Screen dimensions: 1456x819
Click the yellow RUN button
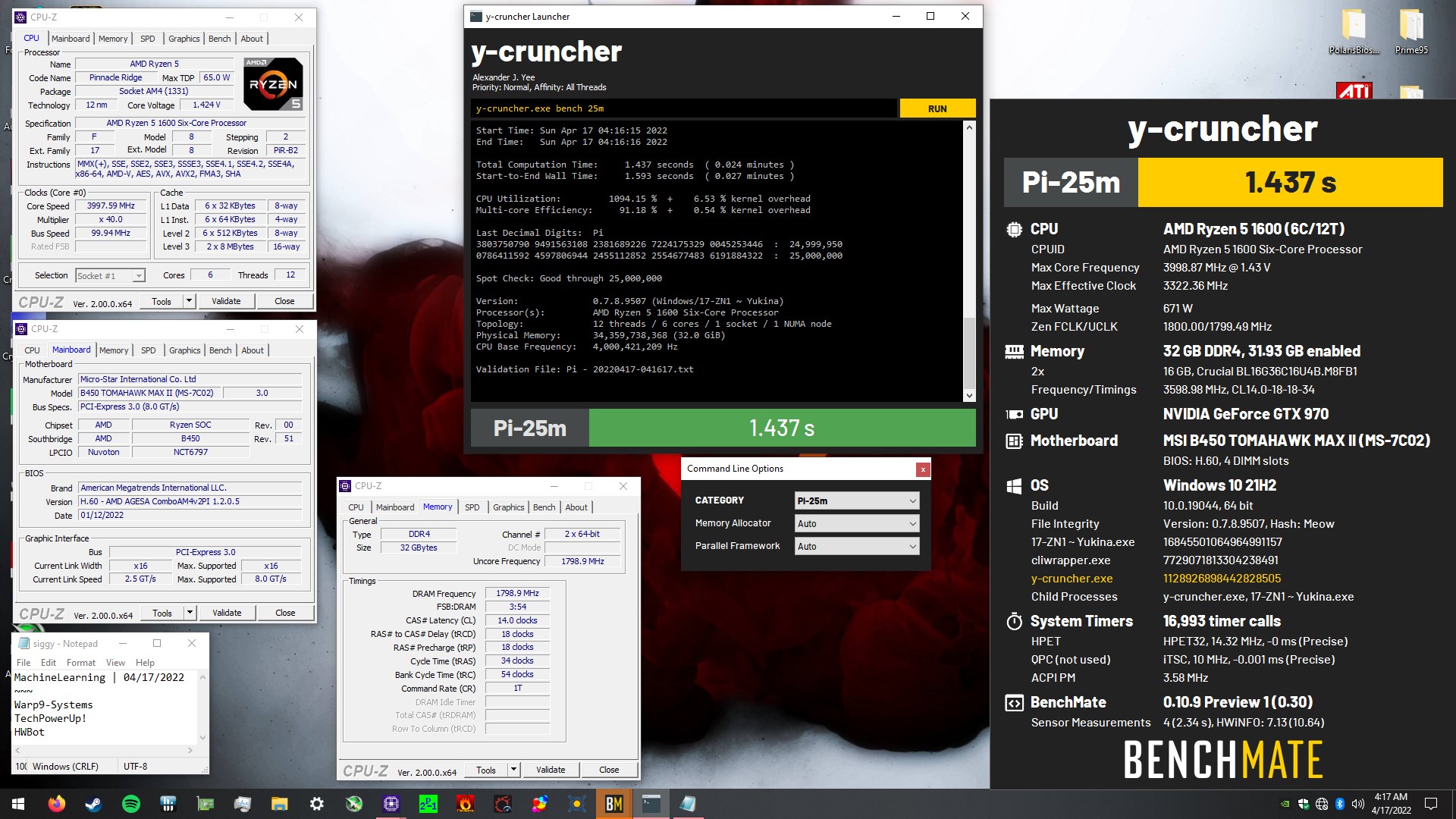pyautogui.click(x=937, y=108)
